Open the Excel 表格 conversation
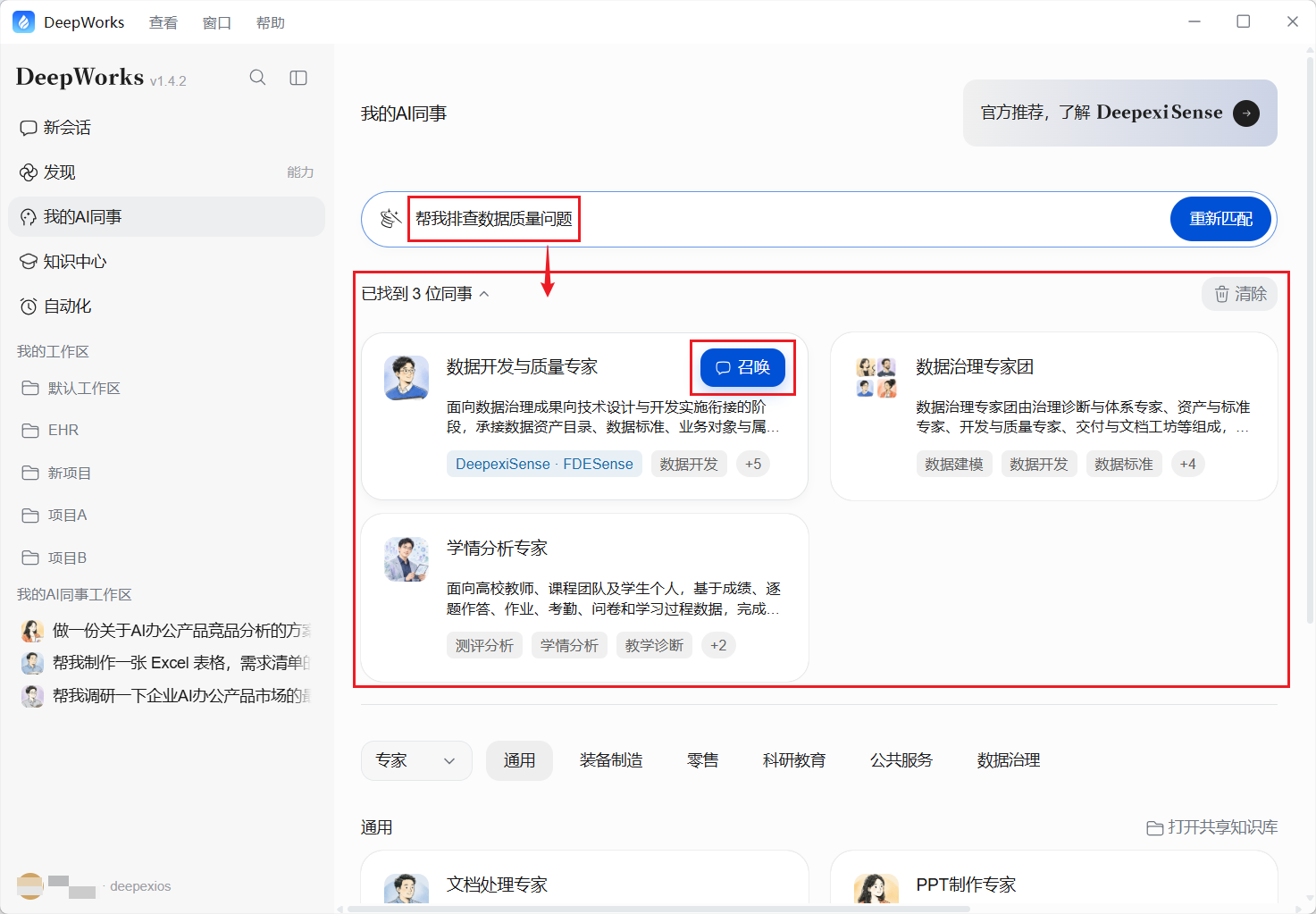This screenshot has width=1316, height=914. 166,663
